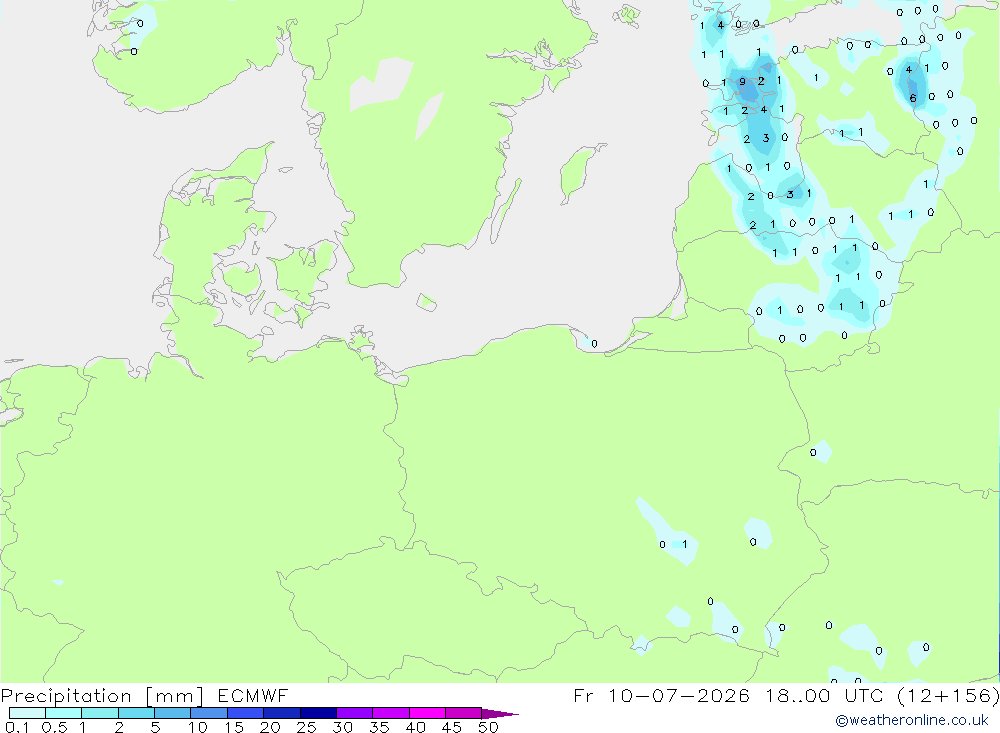1000x733 pixels.
Task: Choose the 25–30 mm legend color box
Action: click(x=318, y=713)
